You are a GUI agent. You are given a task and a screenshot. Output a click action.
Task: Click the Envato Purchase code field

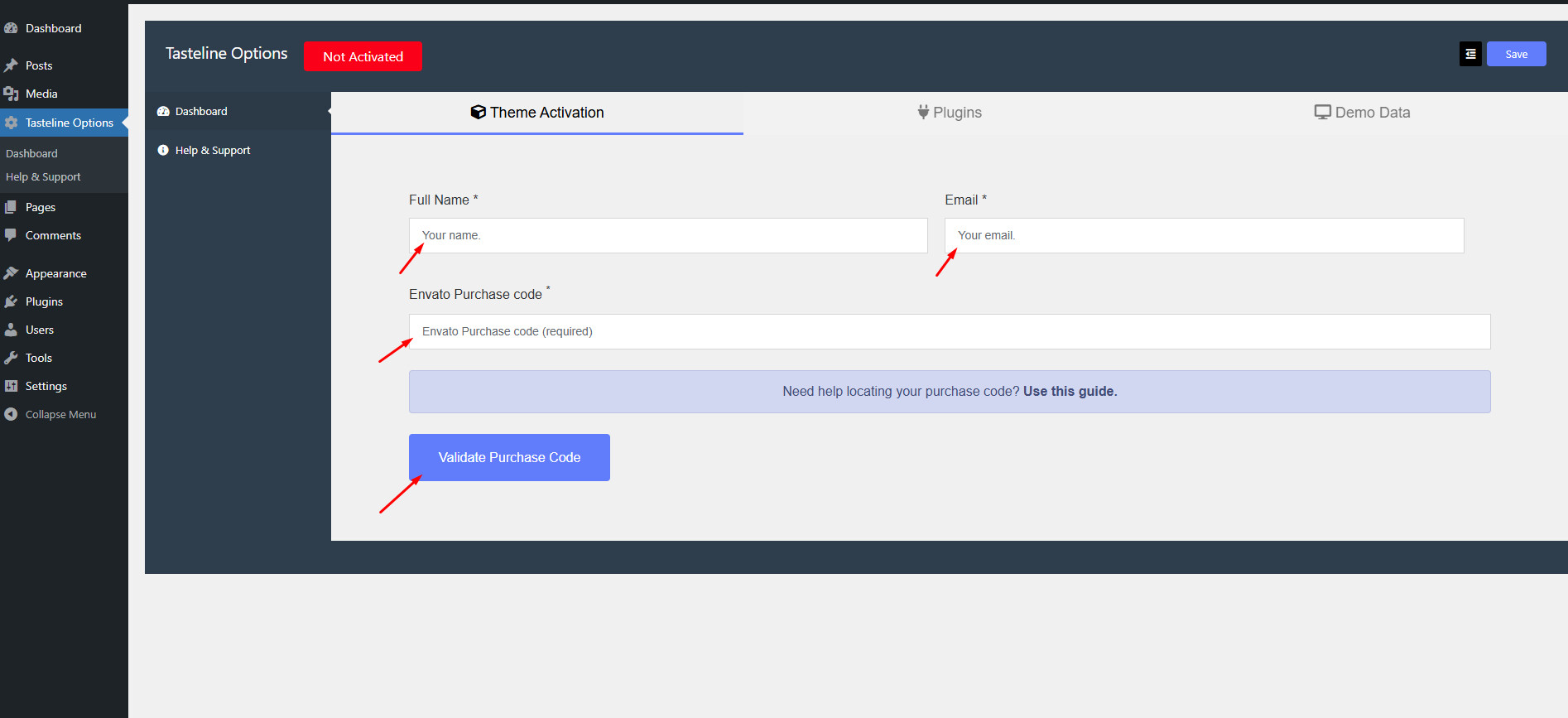tap(950, 331)
